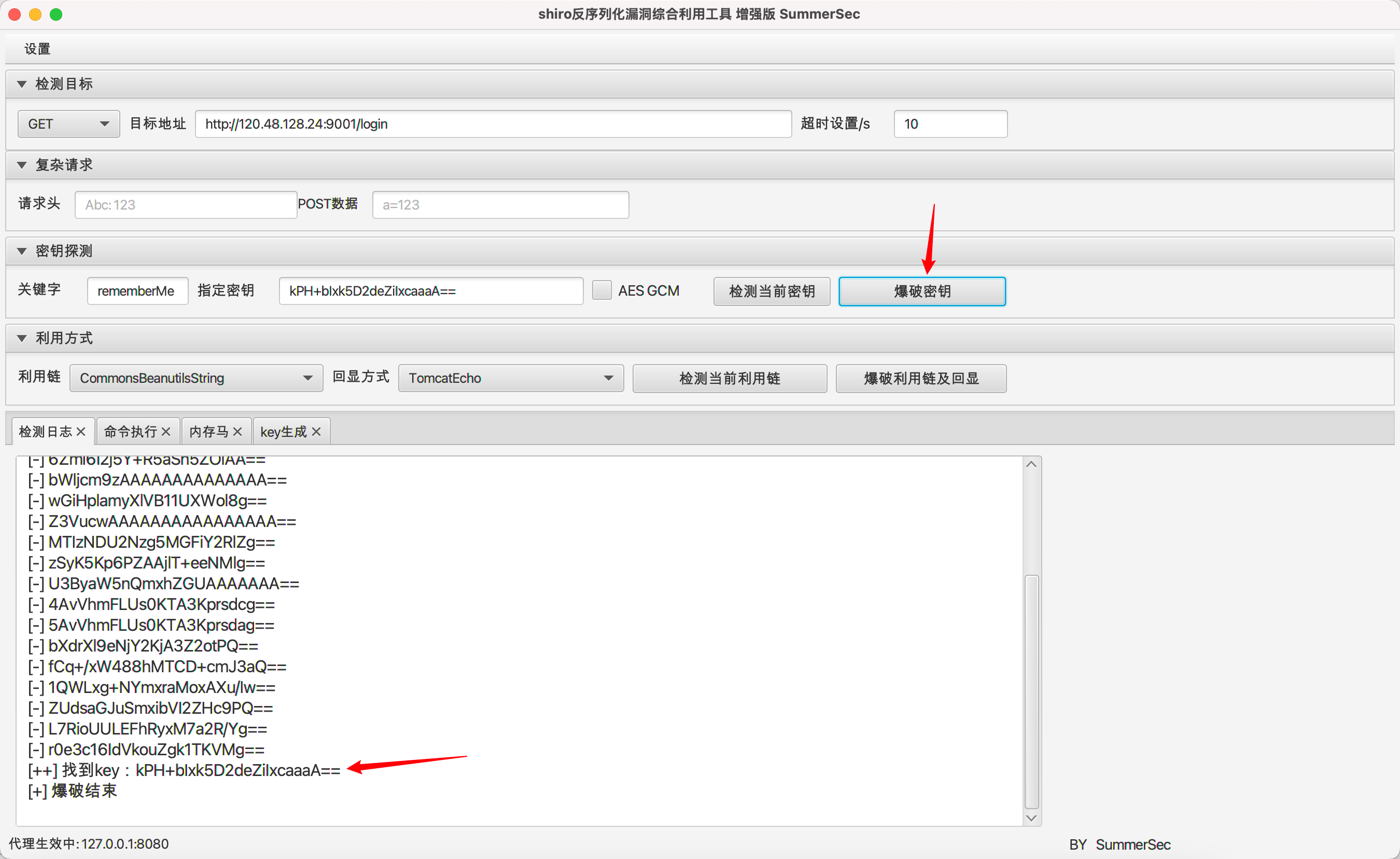This screenshot has width=1400, height=859.
Task: Switch to the 命令执行 tab
Action: [x=130, y=432]
